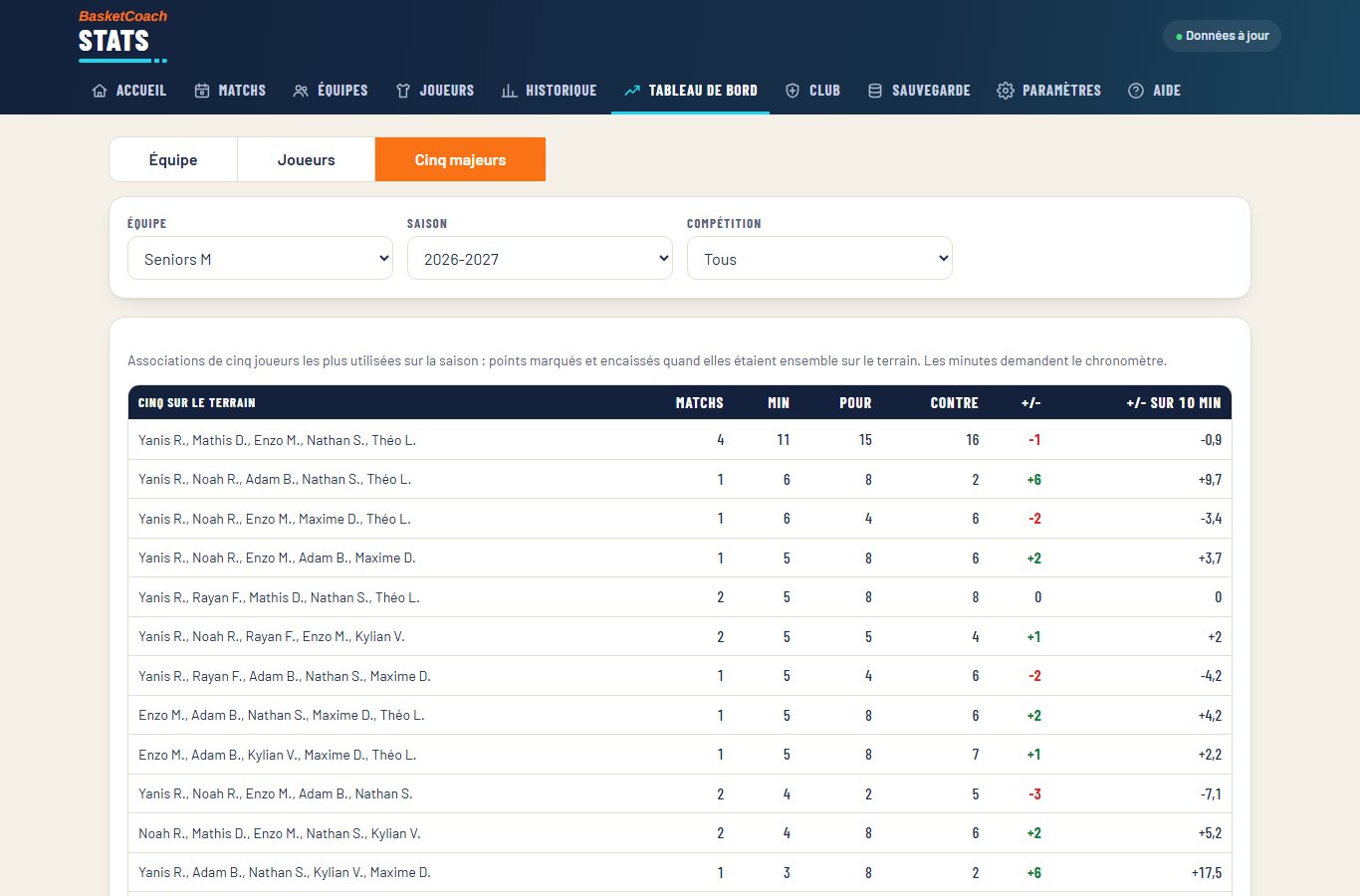Select lineup Enzo M., Adam B., Kylian V., Maxime D., Théo L.
This screenshot has width=1360, height=896.
tap(680, 755)
